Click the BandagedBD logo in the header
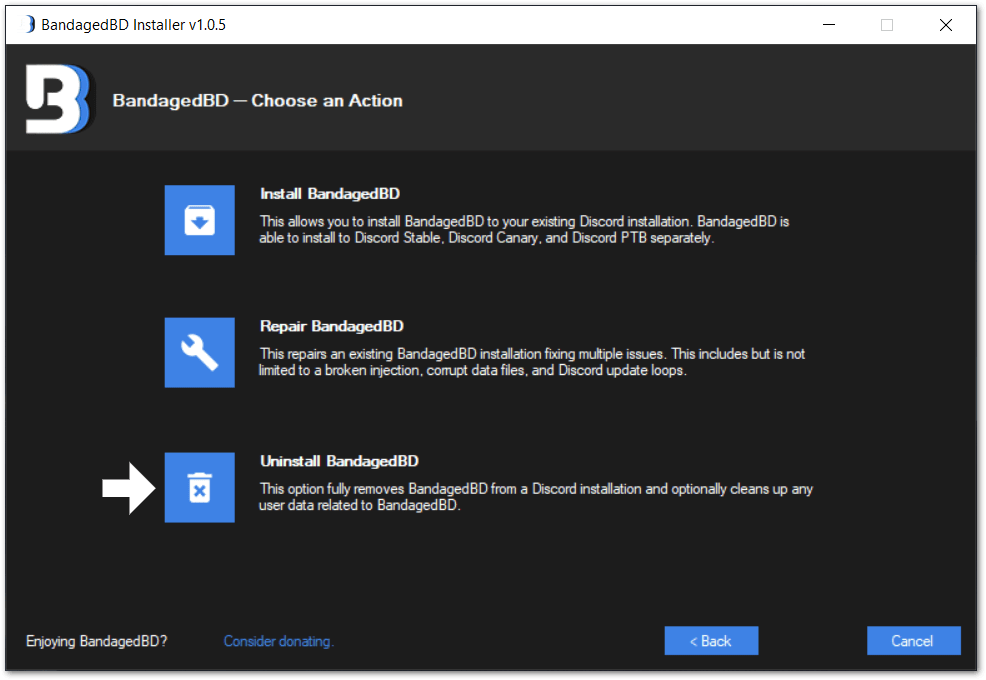The height and width of the screenshot is (680, 986). pyautogui.click(x=57, y=98)
